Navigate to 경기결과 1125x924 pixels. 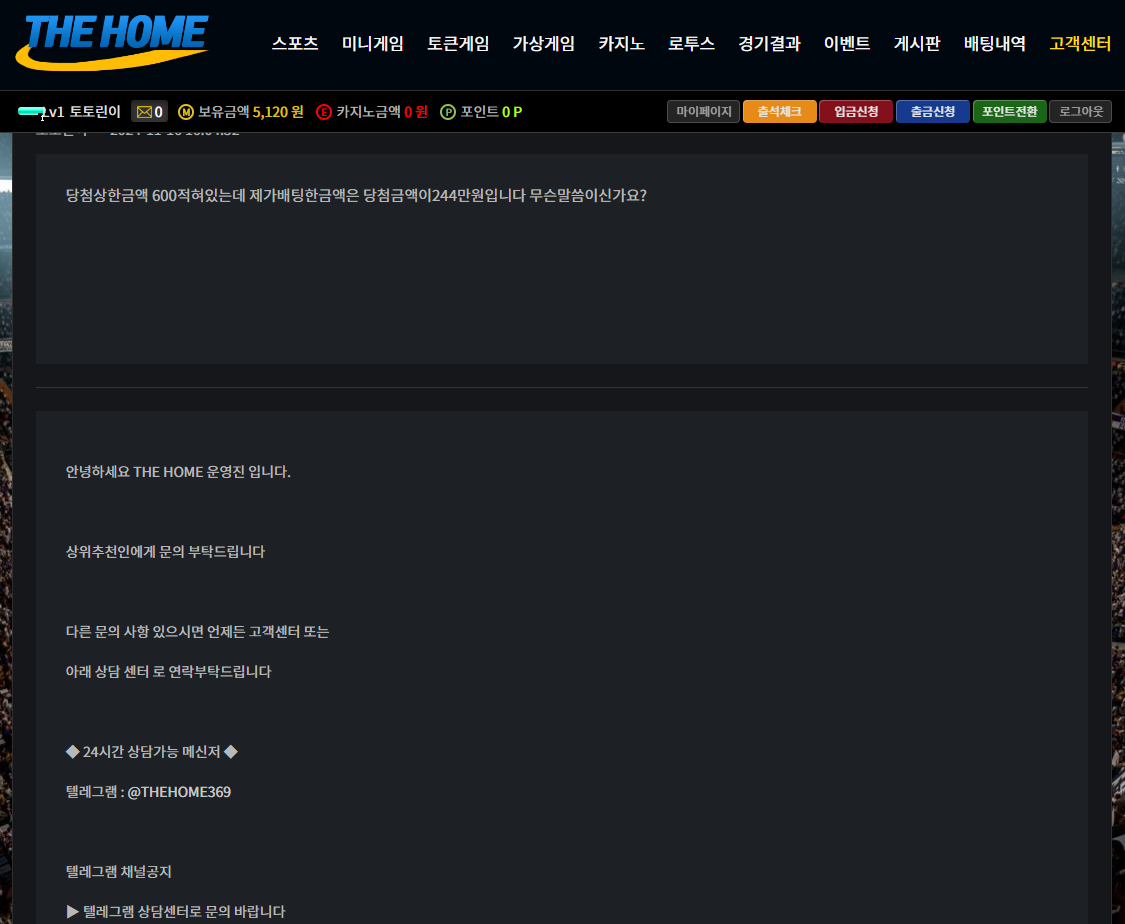pos(769,44)
